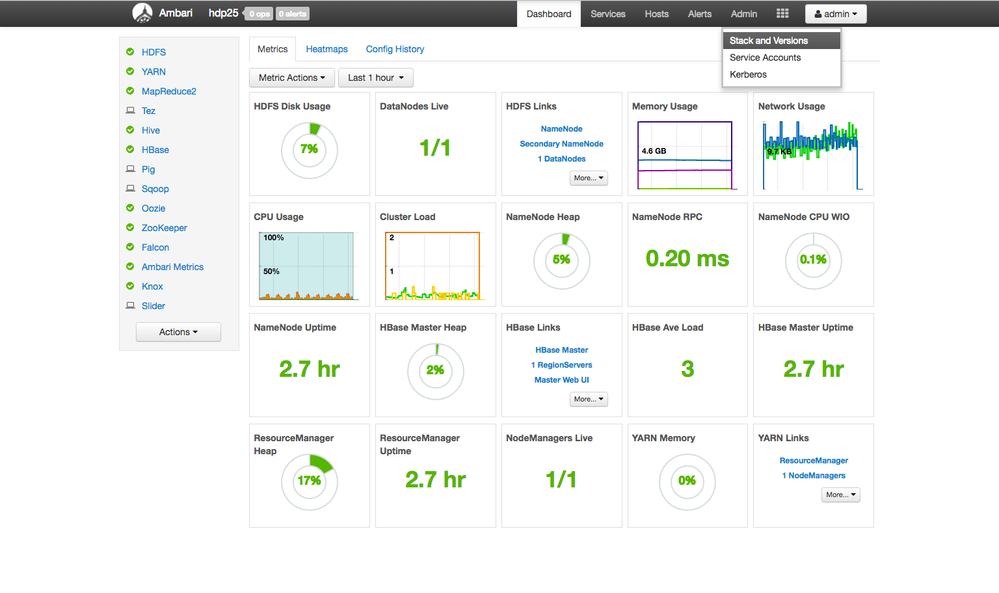This screenshot has height=593, width=999.
Task: Expand the services Actions dropdown
Action: pyautogui.click(x=178, y=332)
